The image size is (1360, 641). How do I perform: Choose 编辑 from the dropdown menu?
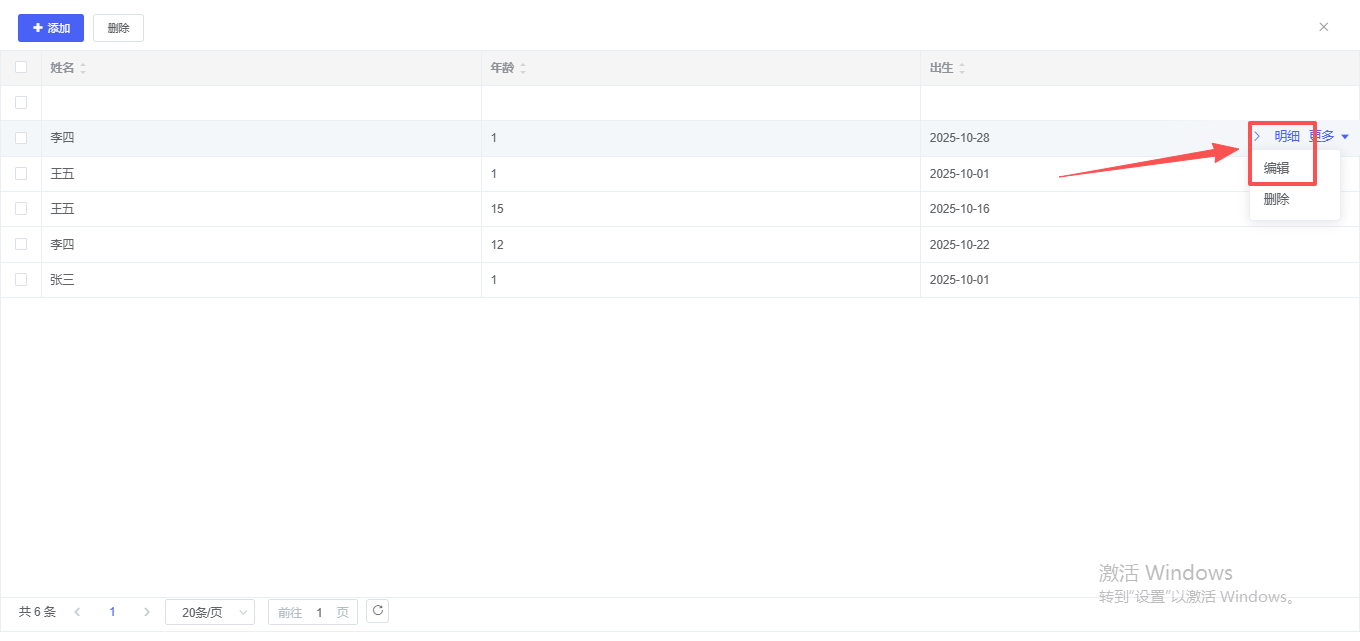(1277, 168)
